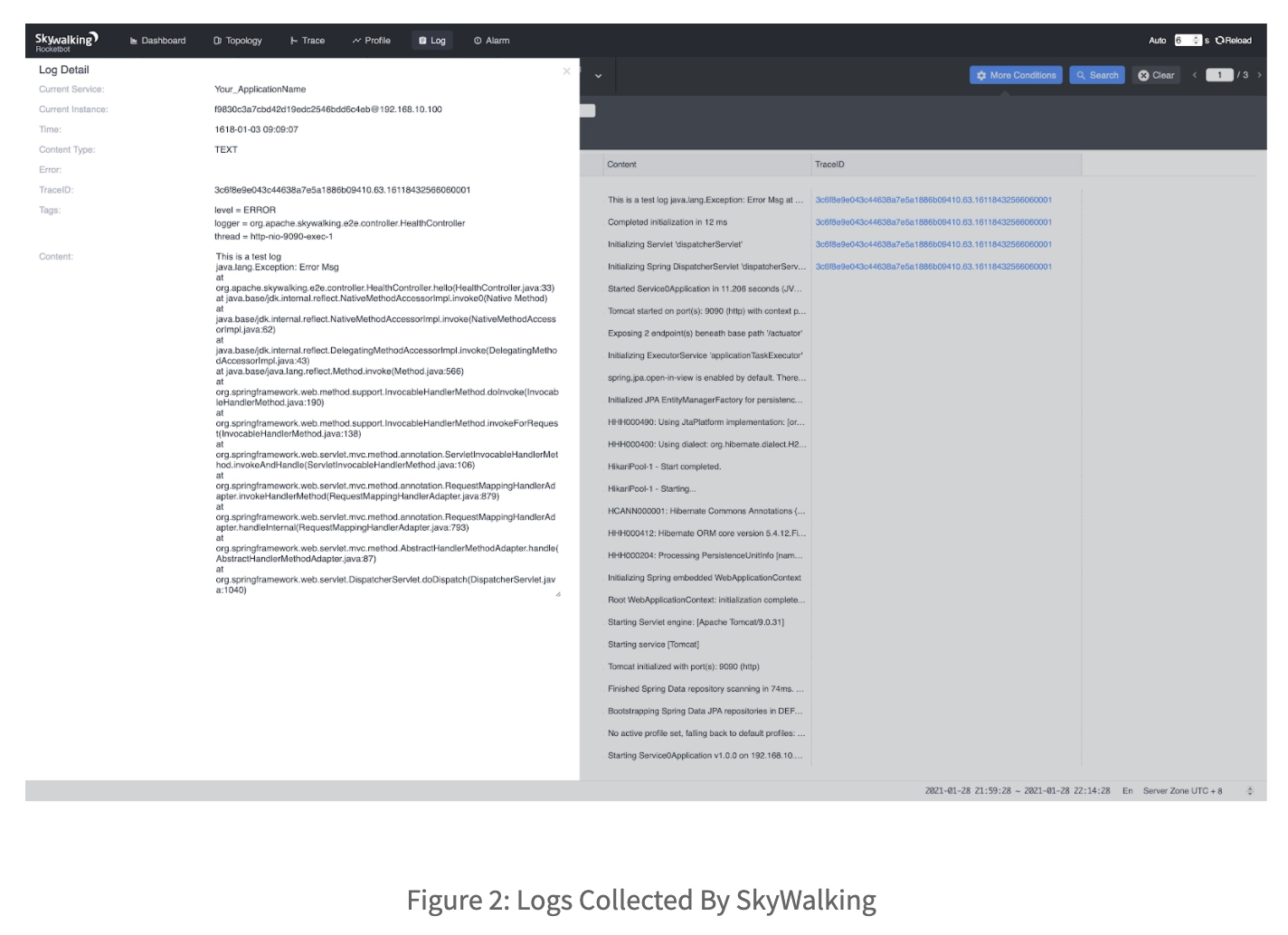Viewport: 1288px width, 935px height.
Task: Click the time range in the footer
Action: (1017, 791)
